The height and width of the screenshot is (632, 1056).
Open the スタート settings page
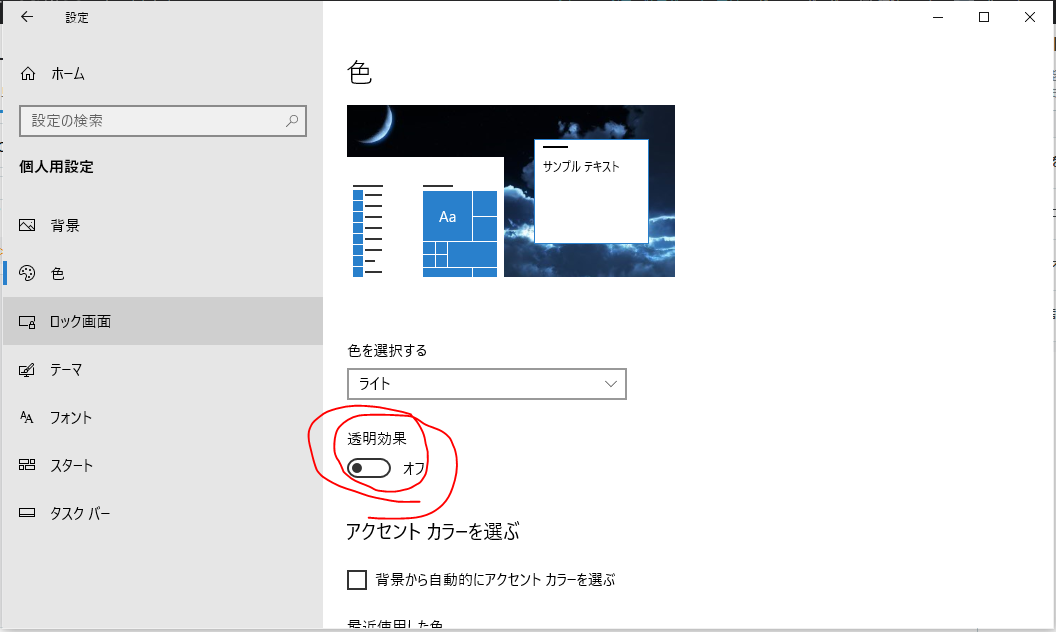tap(163, 465)
